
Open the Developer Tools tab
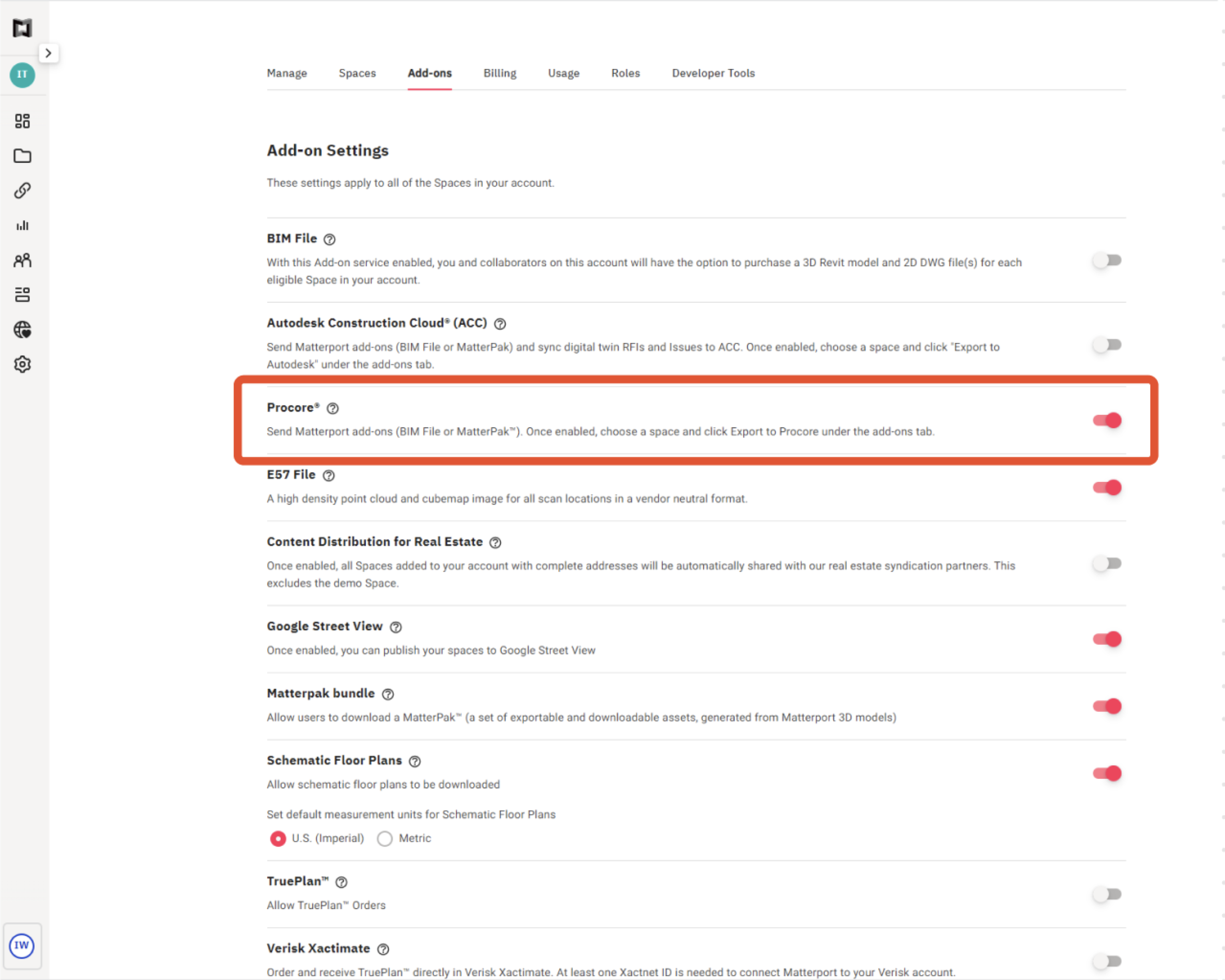pos(713,73)
